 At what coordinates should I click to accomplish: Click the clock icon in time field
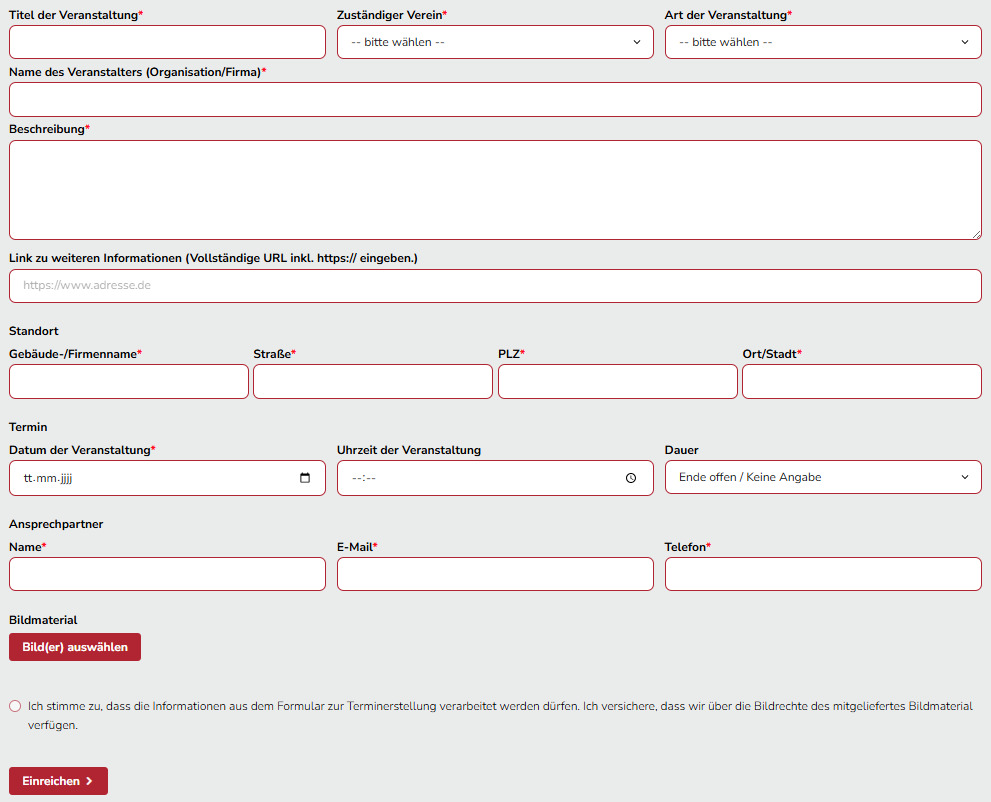[631, 478]
